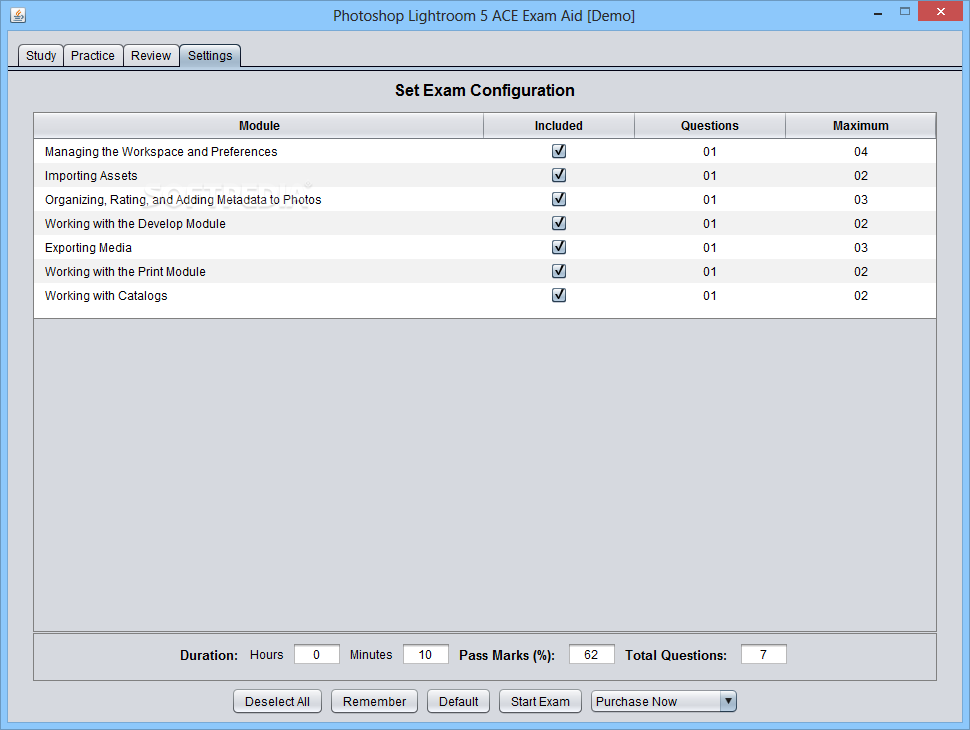Select the 'Exporting Media' module row
This screenshot has height=730, width=970.
pos(484,247)
